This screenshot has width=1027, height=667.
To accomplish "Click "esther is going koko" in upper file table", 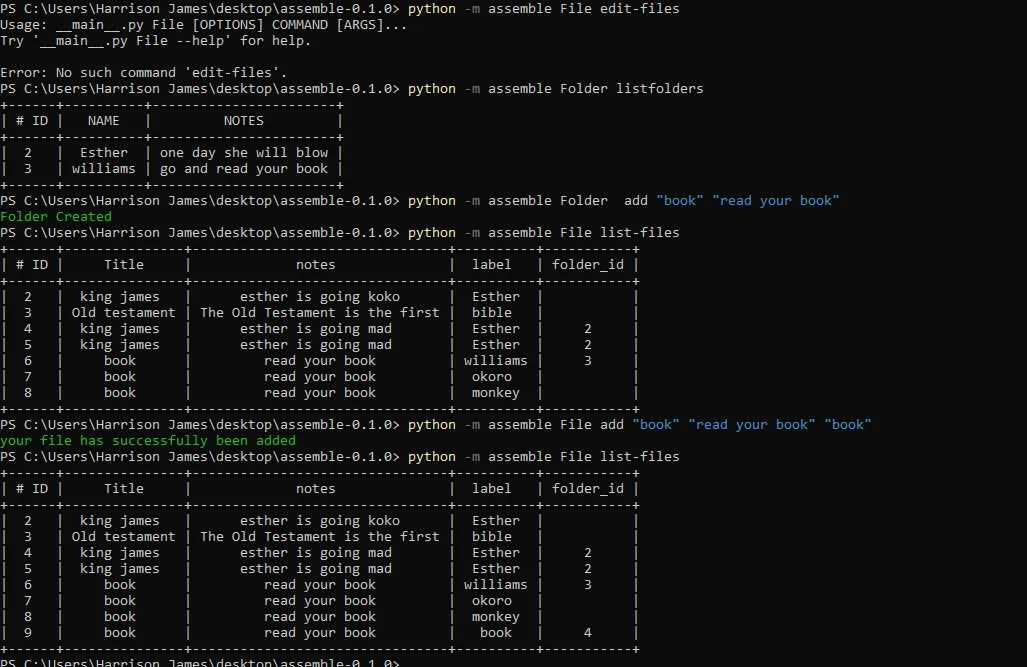I will coord(320,297).
